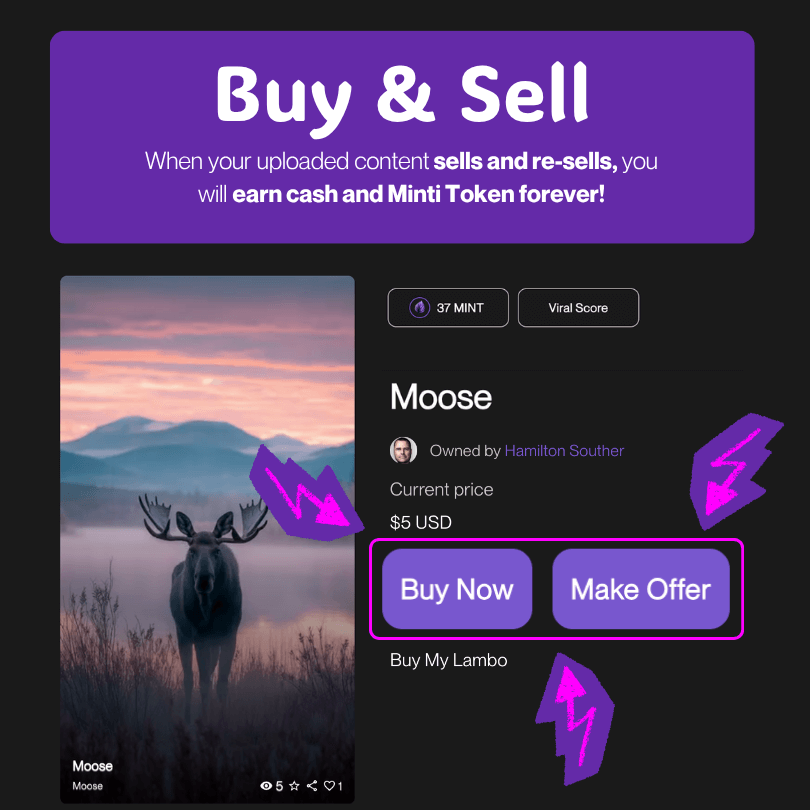Share the Moose post via share icon

click(312, 786)
